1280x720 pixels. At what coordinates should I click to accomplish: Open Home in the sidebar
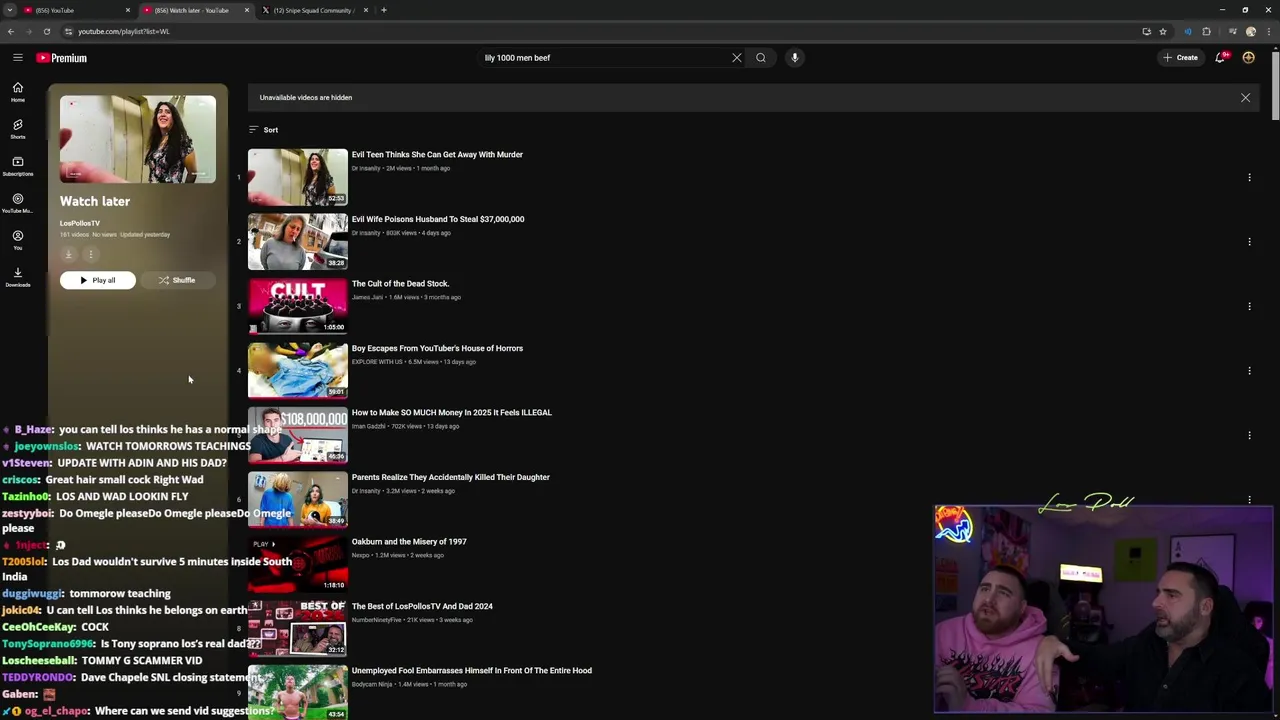pos(17,92)
